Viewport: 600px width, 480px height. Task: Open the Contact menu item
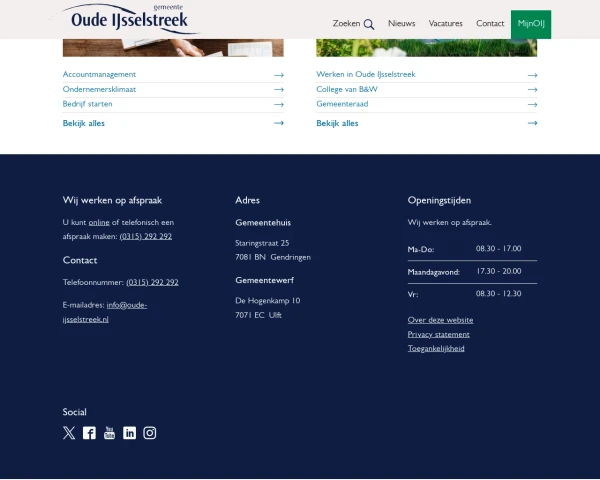490,24
